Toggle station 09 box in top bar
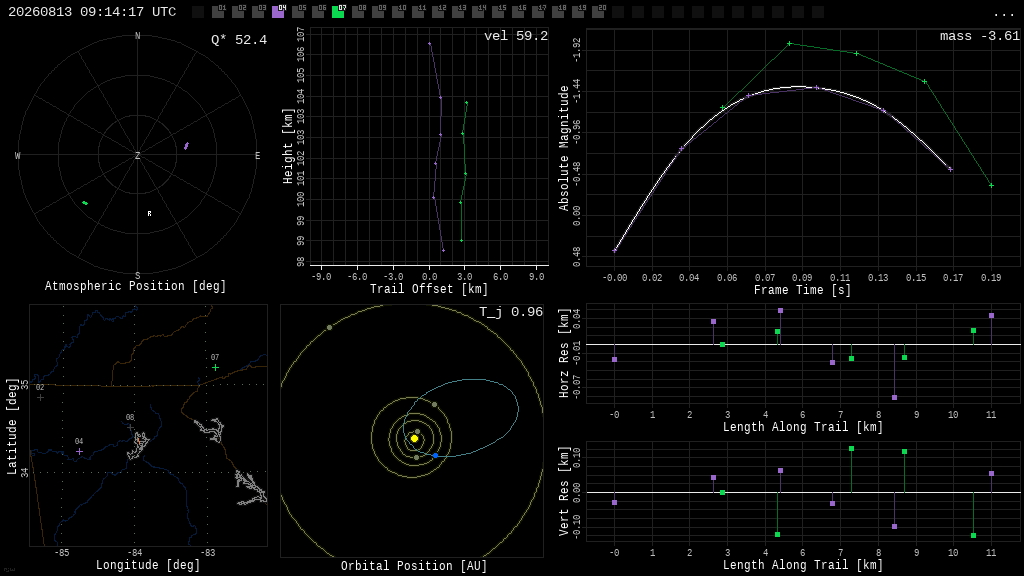Image resolution: width=1024 pixels, height=576 pixels. [378, 12]
